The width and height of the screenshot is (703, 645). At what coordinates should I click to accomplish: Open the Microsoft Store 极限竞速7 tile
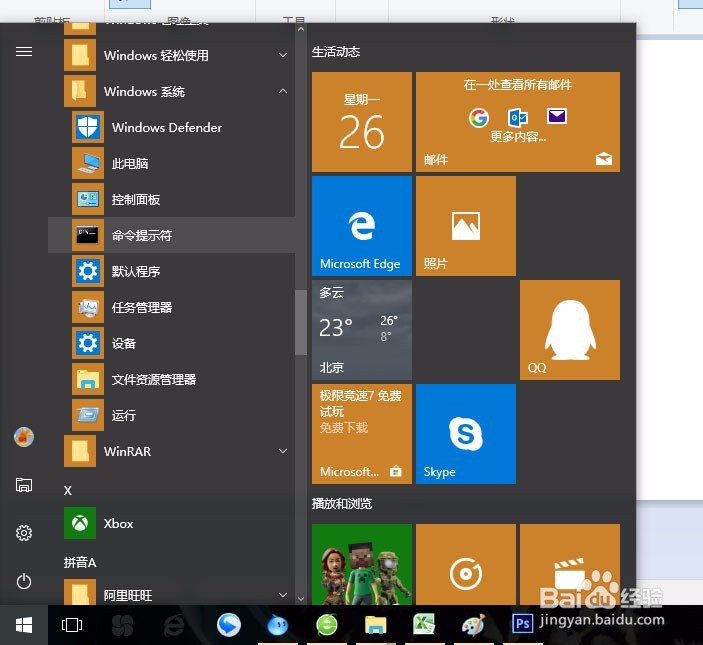362,434
